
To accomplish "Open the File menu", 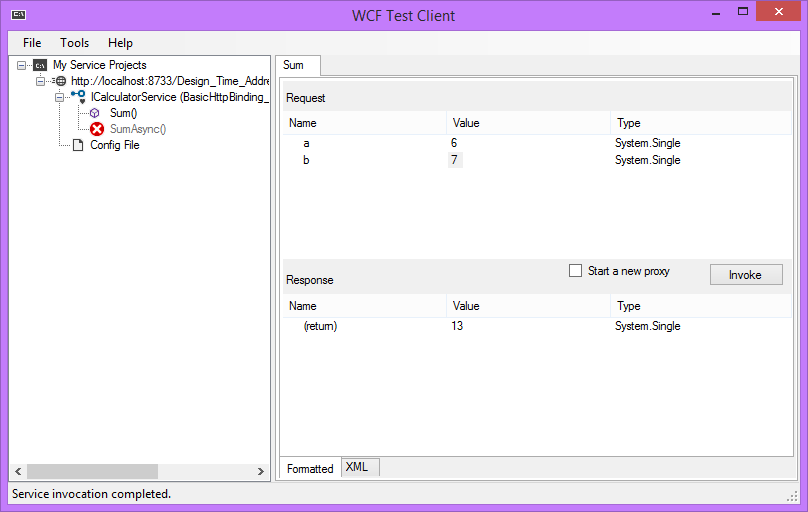I will click(32, 43).
